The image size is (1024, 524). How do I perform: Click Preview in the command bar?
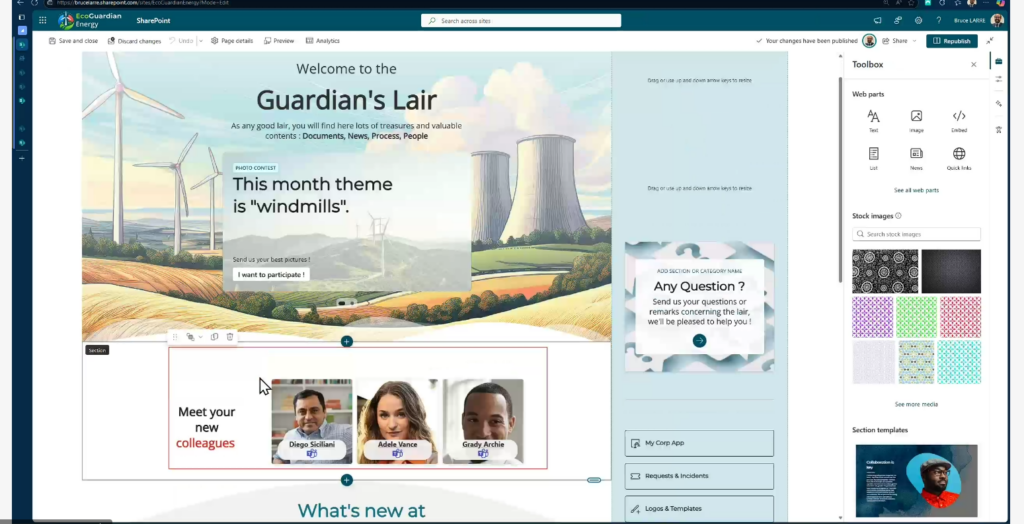(279, 41)
